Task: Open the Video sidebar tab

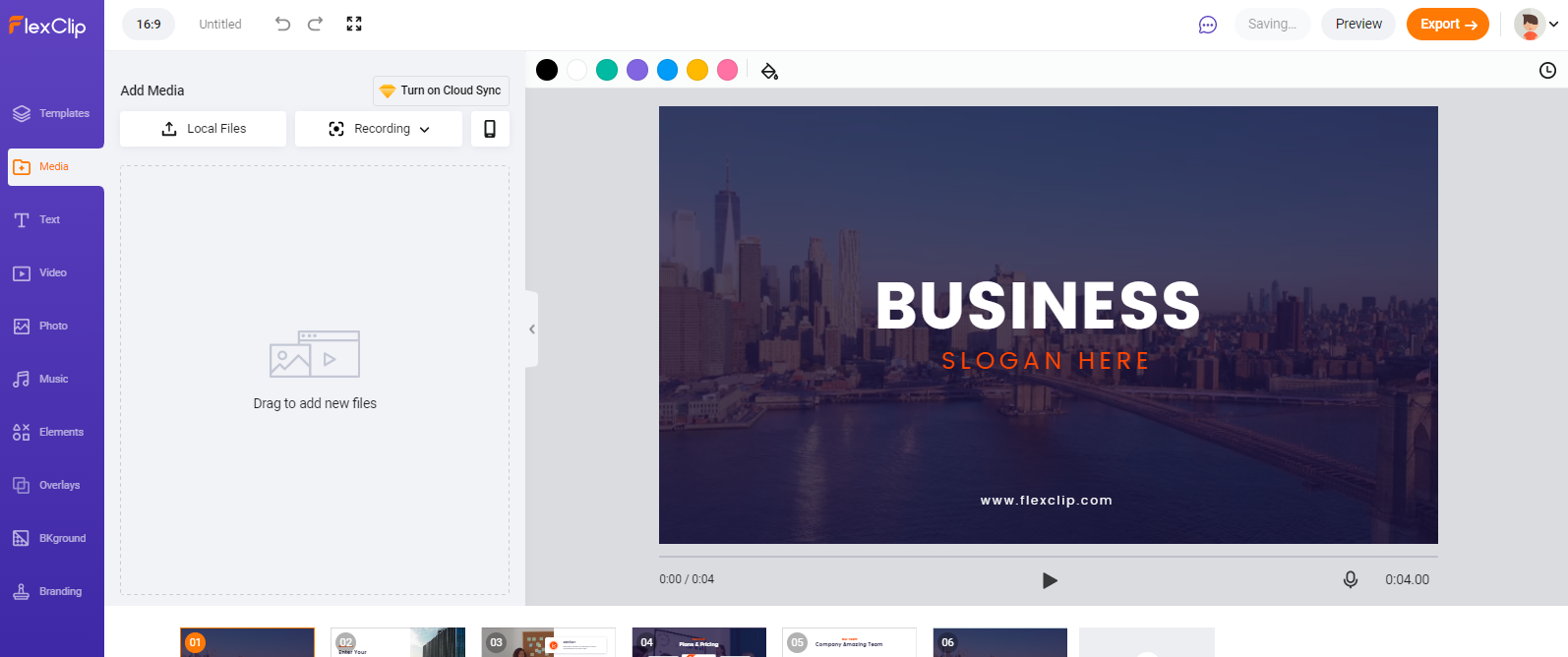Action: click(x=51, y=272)
